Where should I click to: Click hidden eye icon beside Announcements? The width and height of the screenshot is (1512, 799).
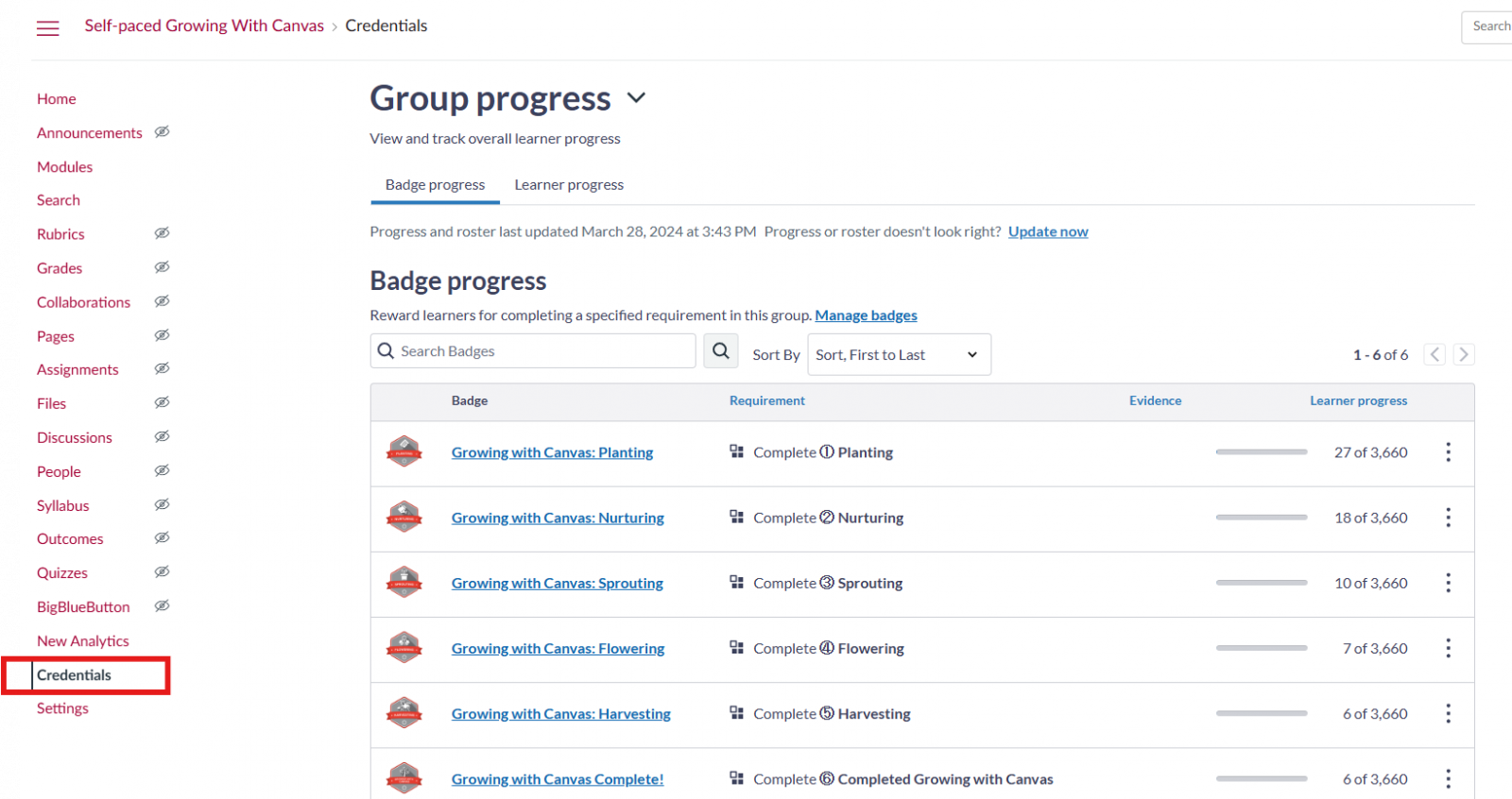tap(162, 132)
